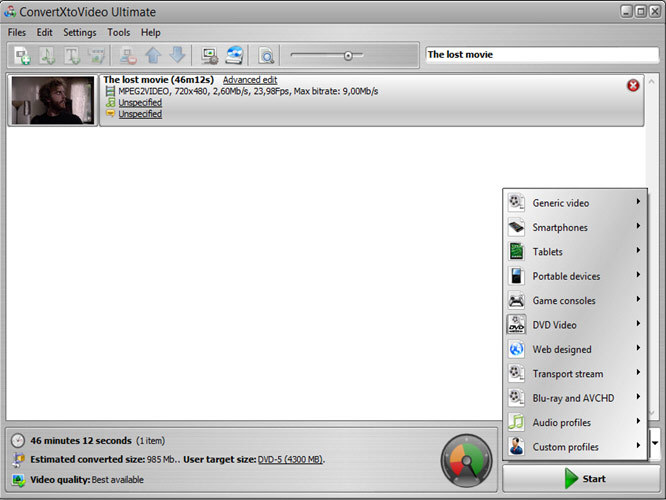
Task: Click the Video quality icon
Action: [18, 480]
